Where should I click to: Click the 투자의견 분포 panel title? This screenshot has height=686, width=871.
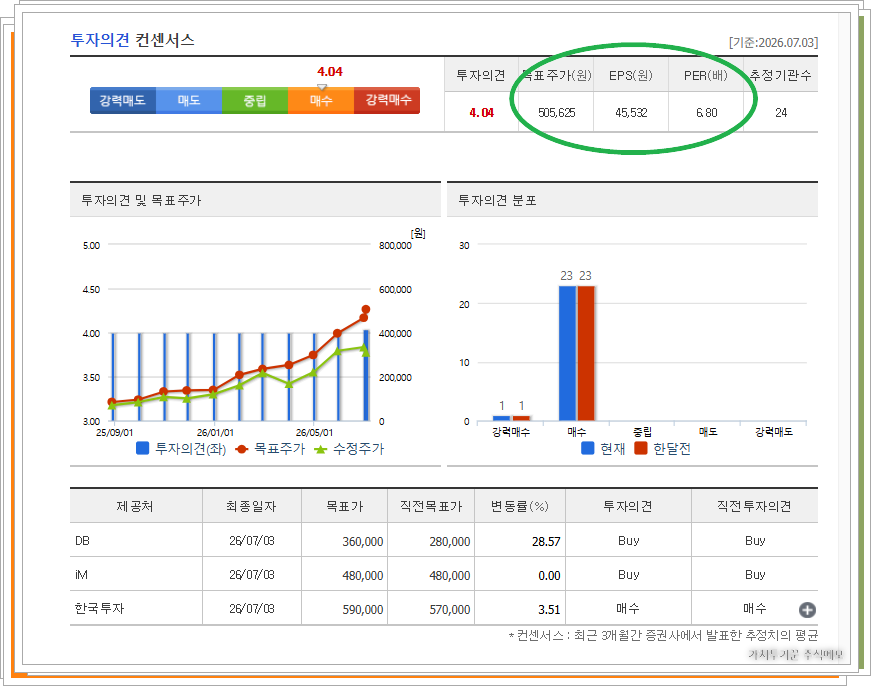497,200
